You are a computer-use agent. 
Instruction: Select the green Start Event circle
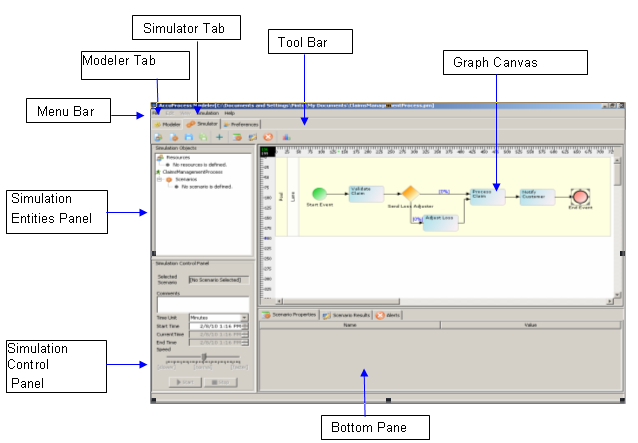320,192
